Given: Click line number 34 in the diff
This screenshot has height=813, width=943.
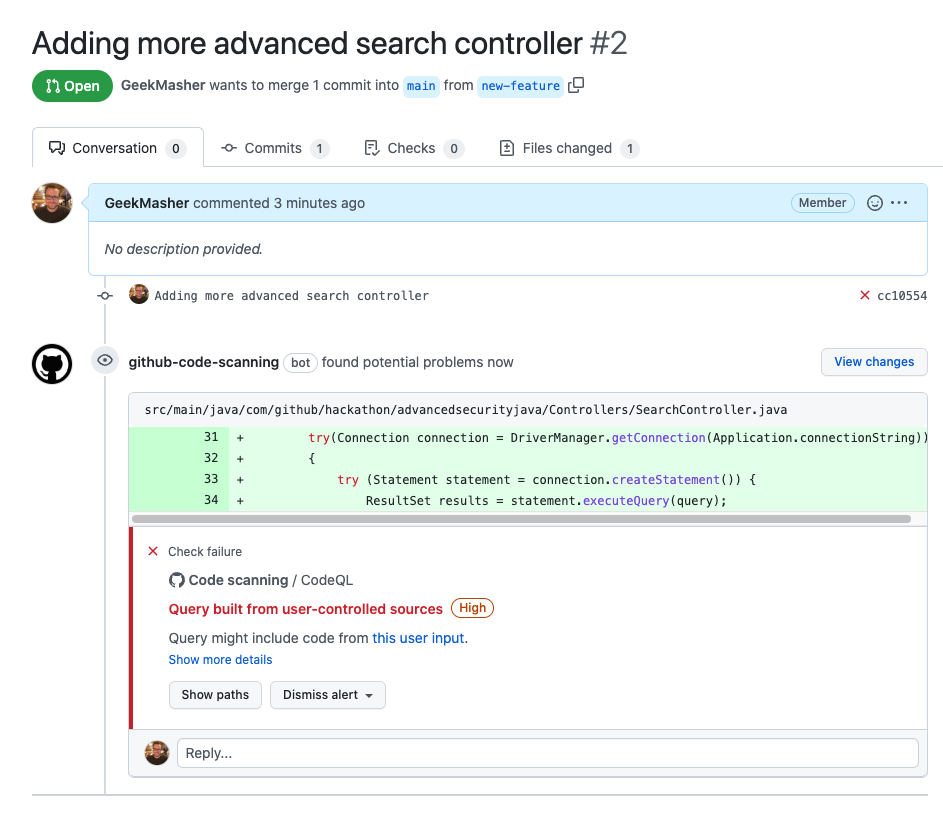Looking at the screenshot, I should pos(210,500).
